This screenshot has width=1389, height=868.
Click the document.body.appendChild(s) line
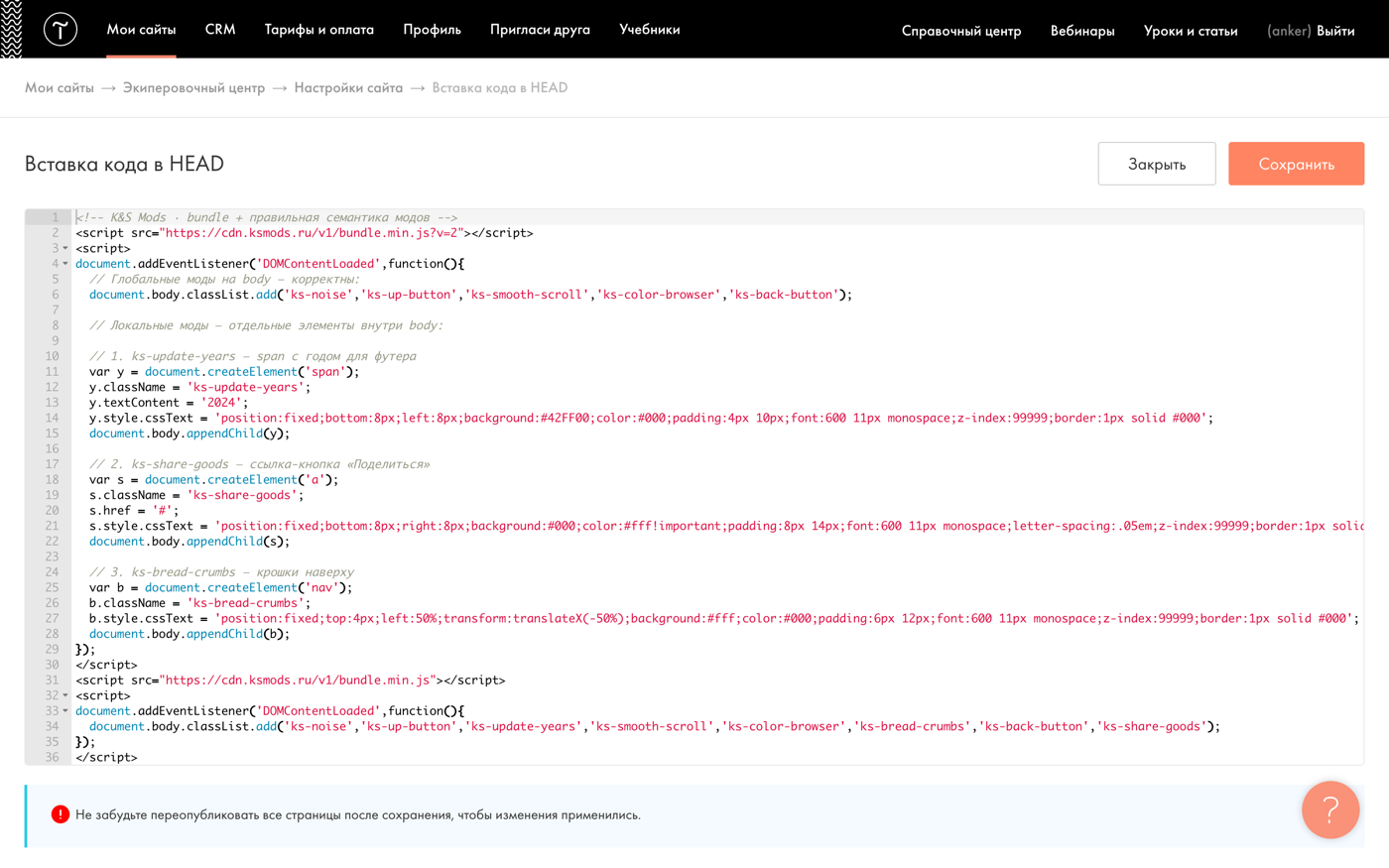pyautogui.click(x=189, y=542)
